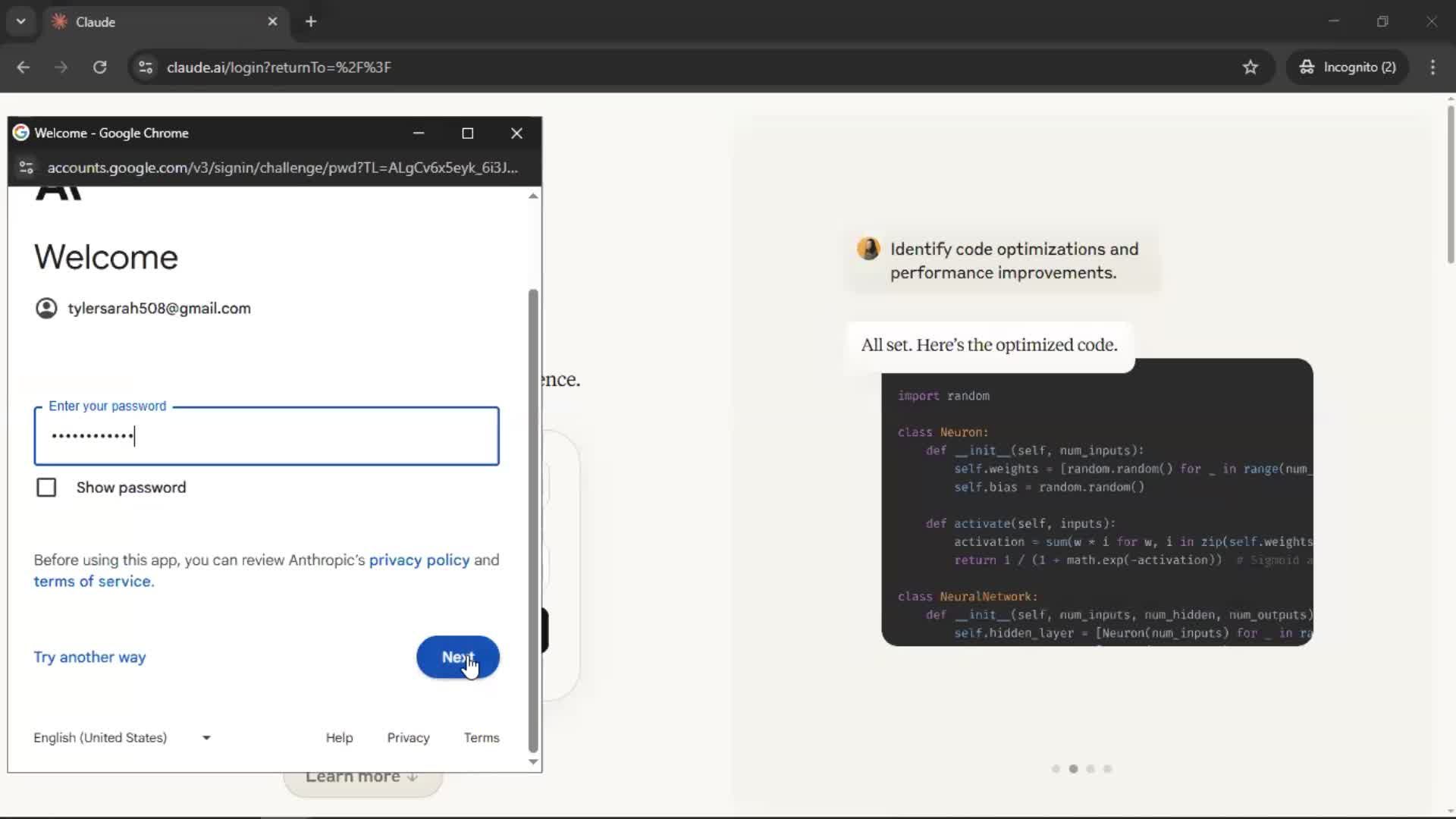View site info icon in popup address bar

(27, 167)
